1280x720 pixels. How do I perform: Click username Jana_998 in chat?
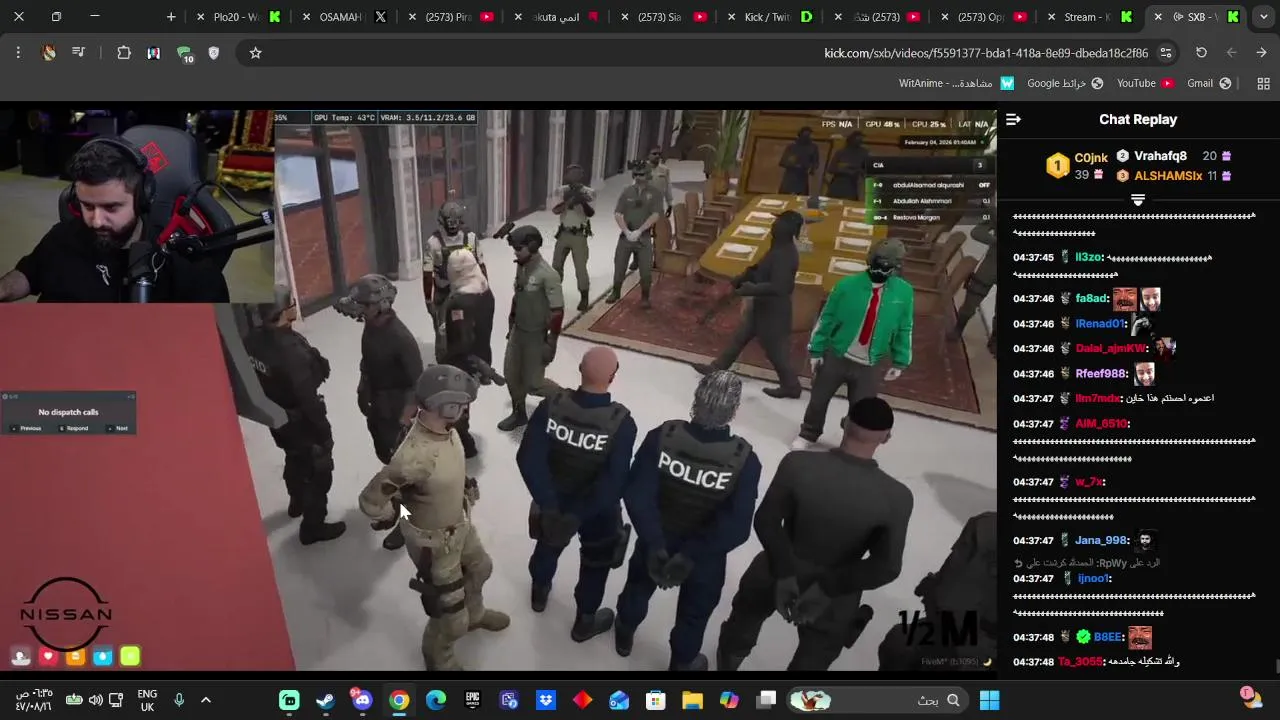pyautogui.click(x=1100, y=541)
